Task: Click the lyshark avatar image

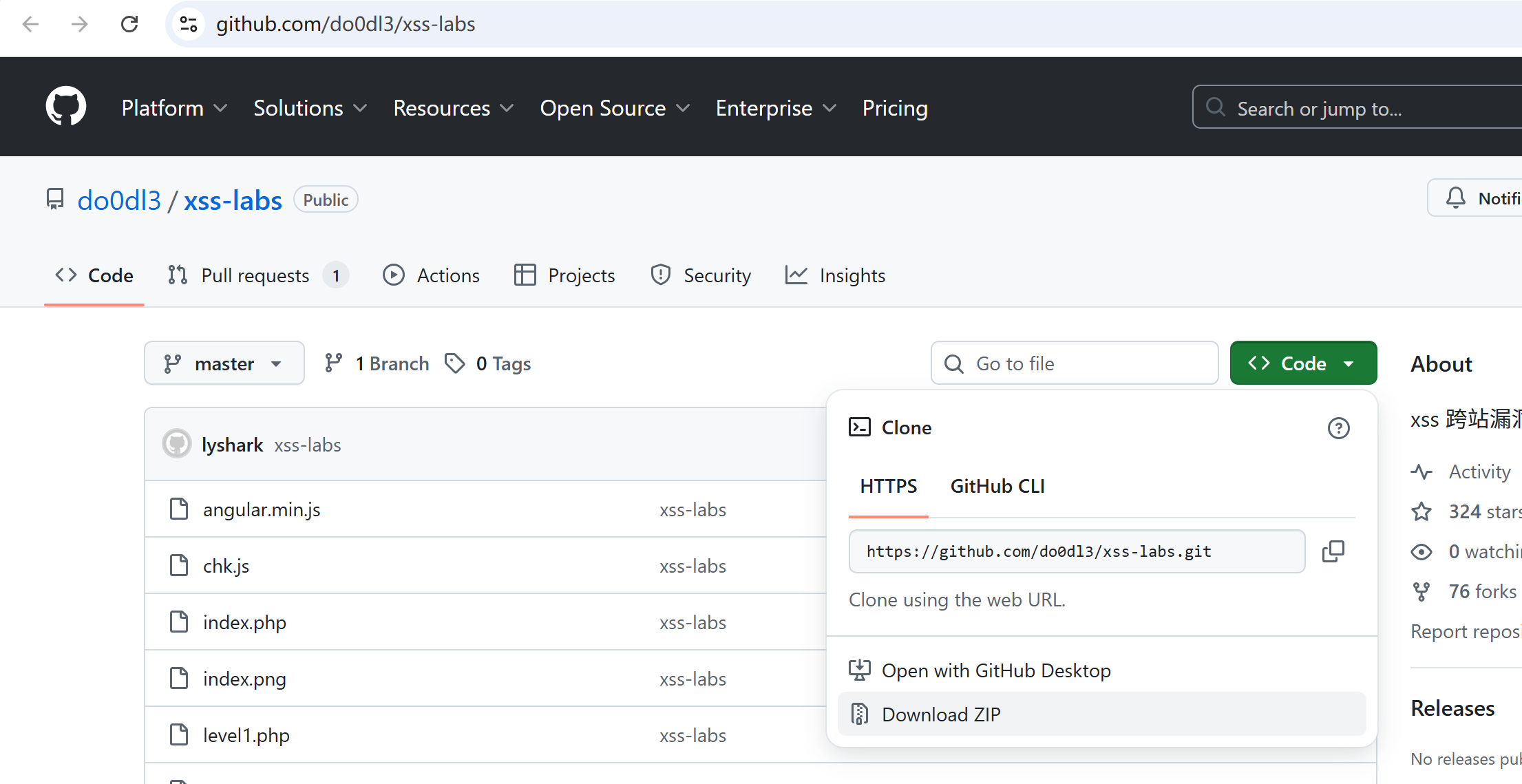Action: coord(177,444)
